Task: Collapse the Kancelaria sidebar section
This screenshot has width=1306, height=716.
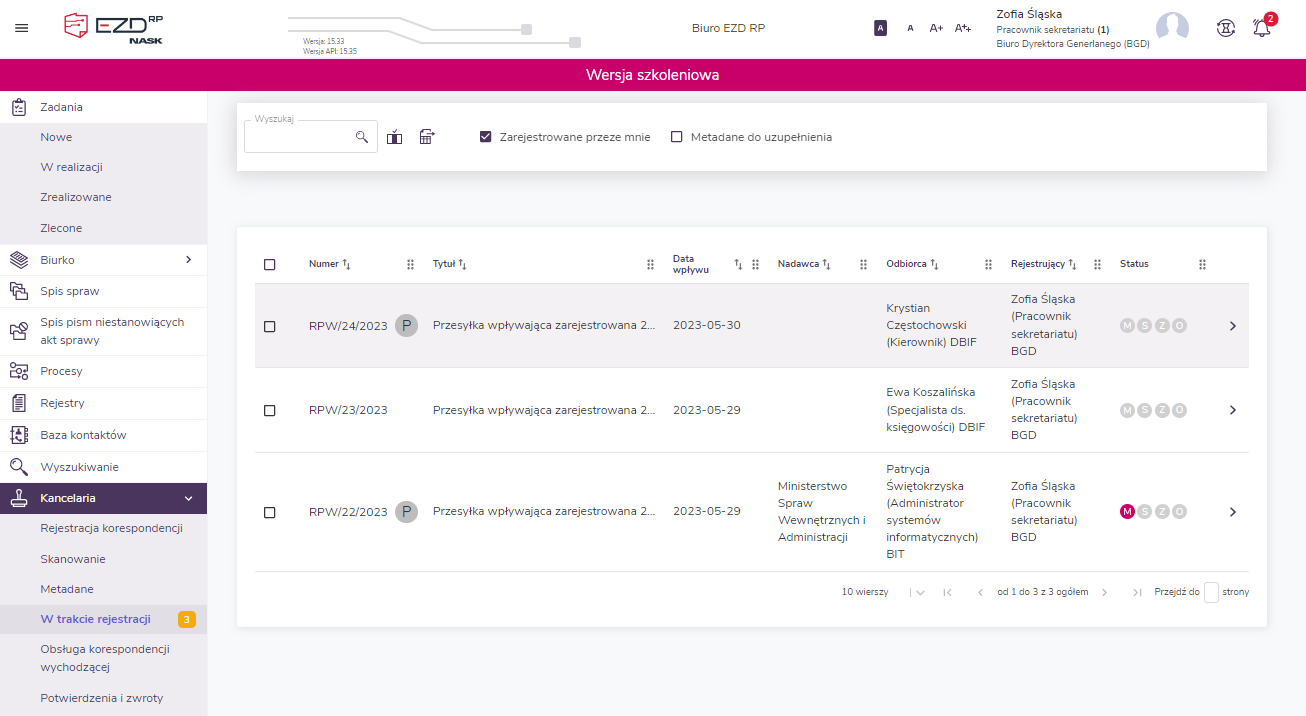Action: [x=188, y=498]
